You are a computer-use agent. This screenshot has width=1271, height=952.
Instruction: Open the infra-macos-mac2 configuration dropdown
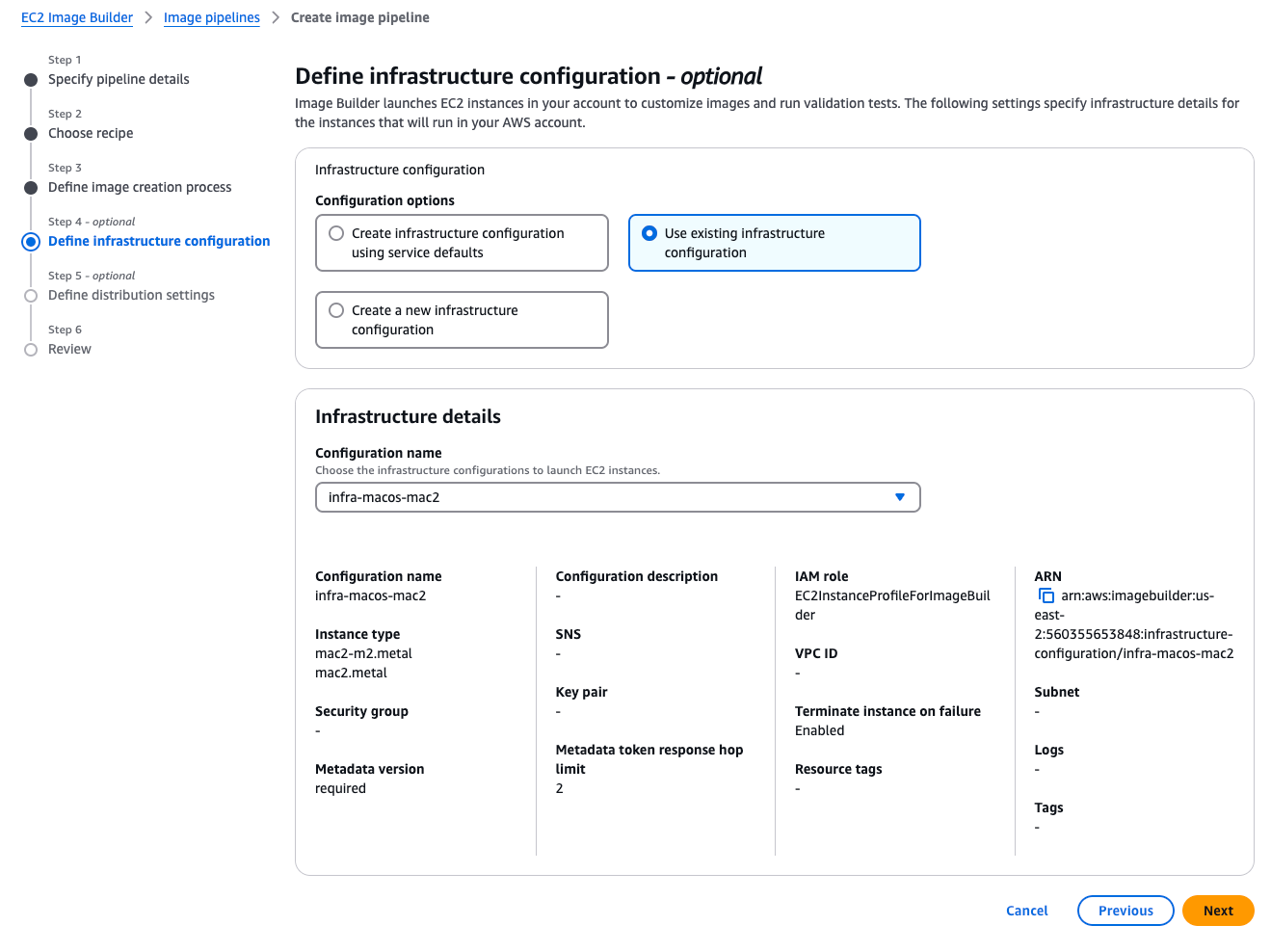pyautogui.click(x=617, y=497)
